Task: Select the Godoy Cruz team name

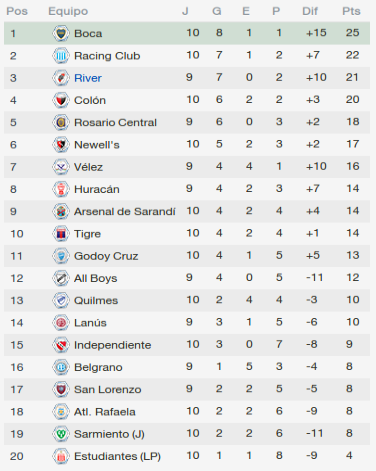Action: click(106, 256)
